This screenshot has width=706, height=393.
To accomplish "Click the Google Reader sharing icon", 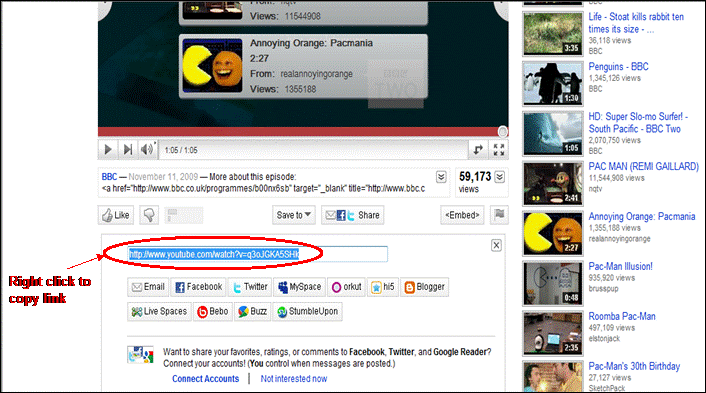I will click(140, 354).
